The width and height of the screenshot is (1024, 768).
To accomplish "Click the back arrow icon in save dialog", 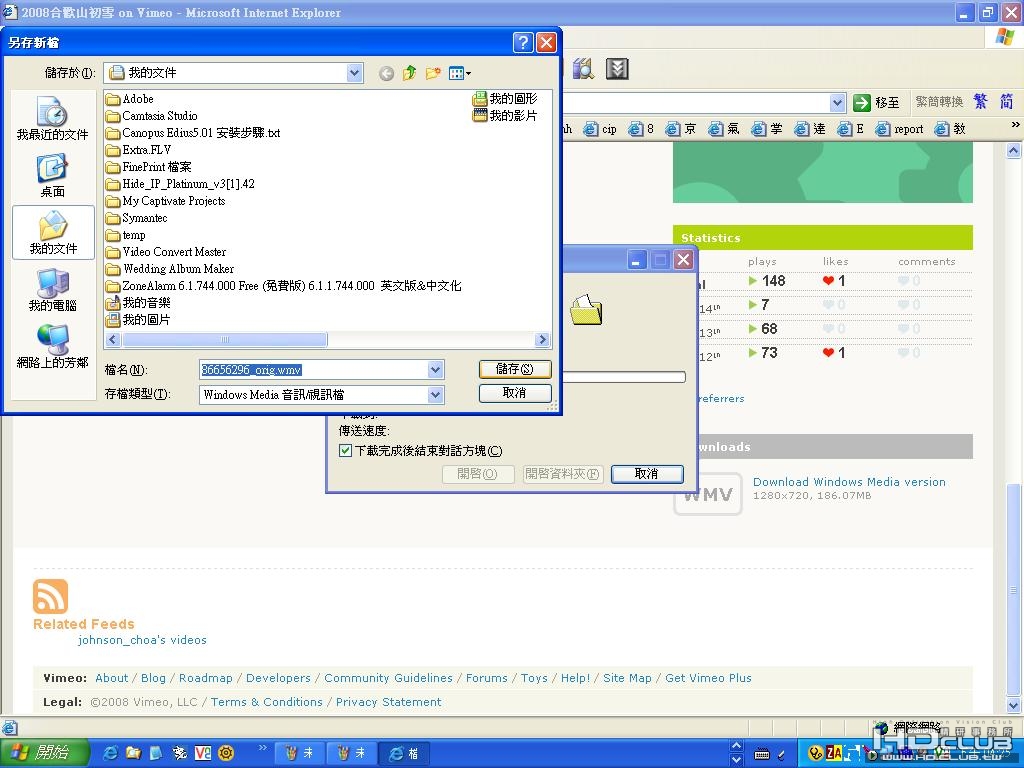I will 387,73.
